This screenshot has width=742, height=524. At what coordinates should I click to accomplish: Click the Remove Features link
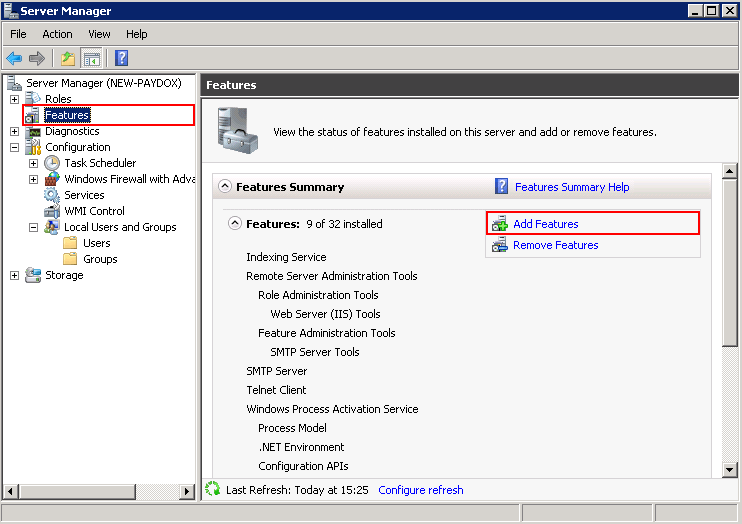coord(555,245)
